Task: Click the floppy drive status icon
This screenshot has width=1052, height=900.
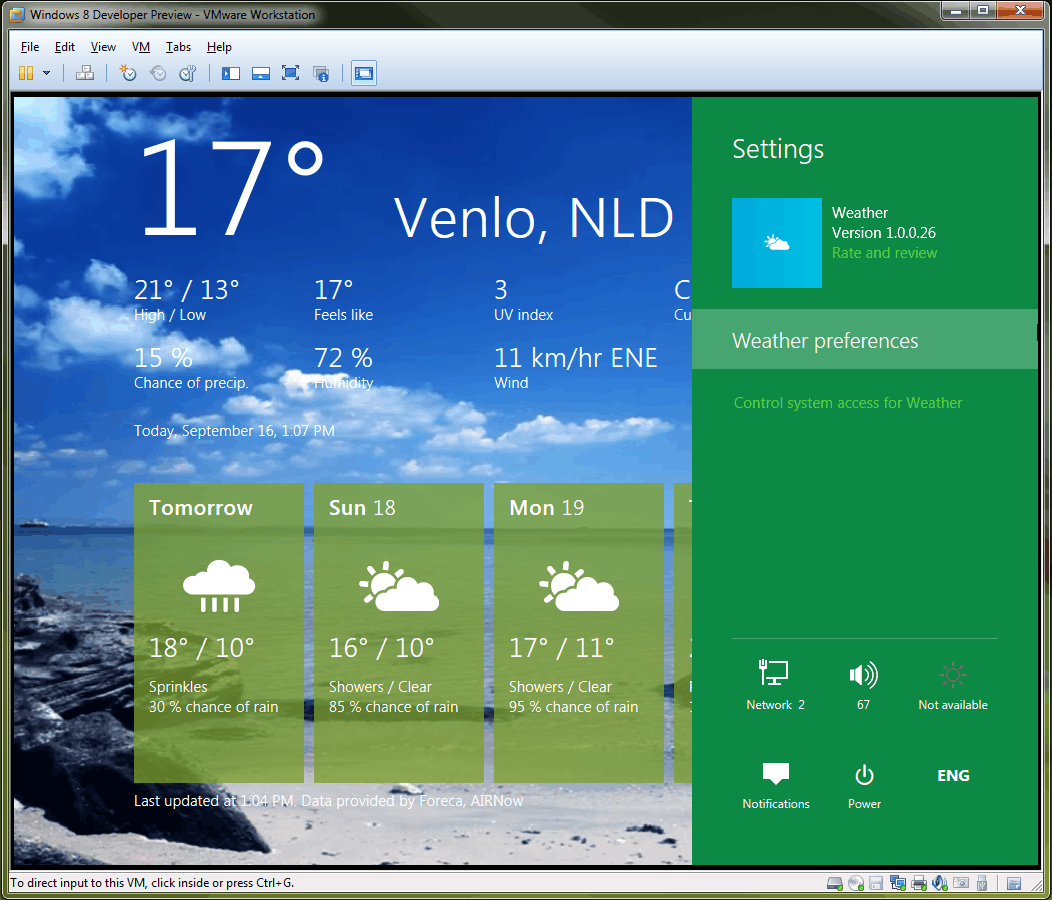Action: click(876, 883)
